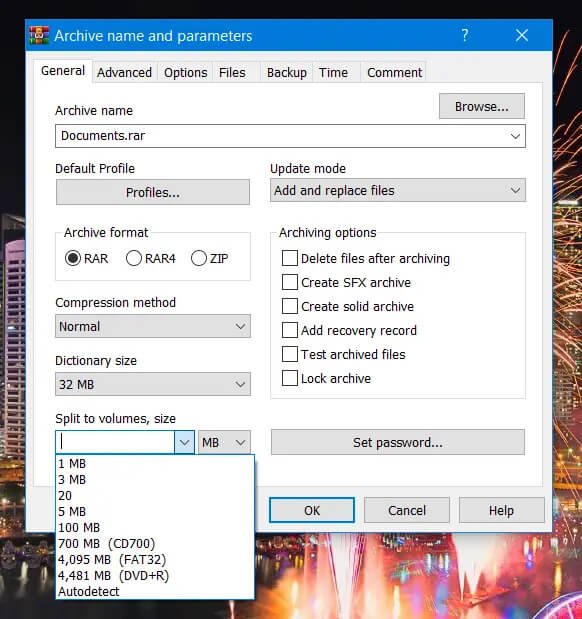Enable Delete files after archiving

click(x=290, y=258)
